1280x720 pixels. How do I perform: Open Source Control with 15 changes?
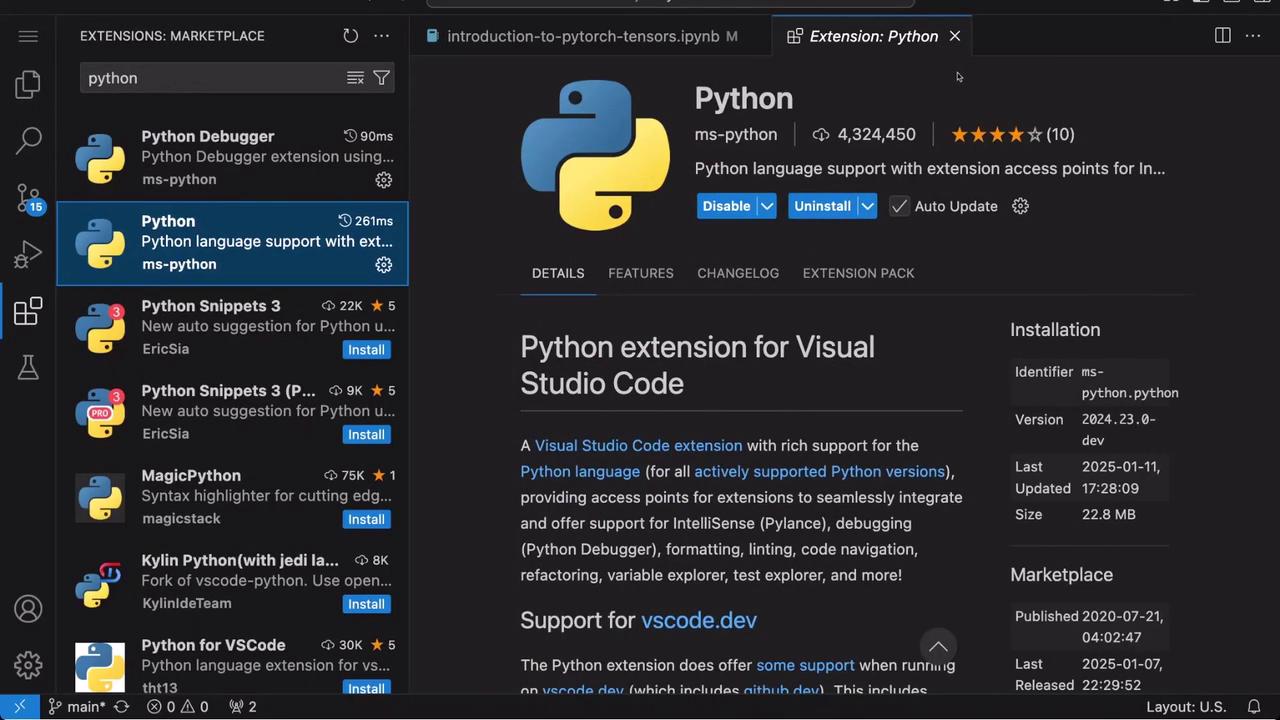pyautogui.click(x=28, y=197)
